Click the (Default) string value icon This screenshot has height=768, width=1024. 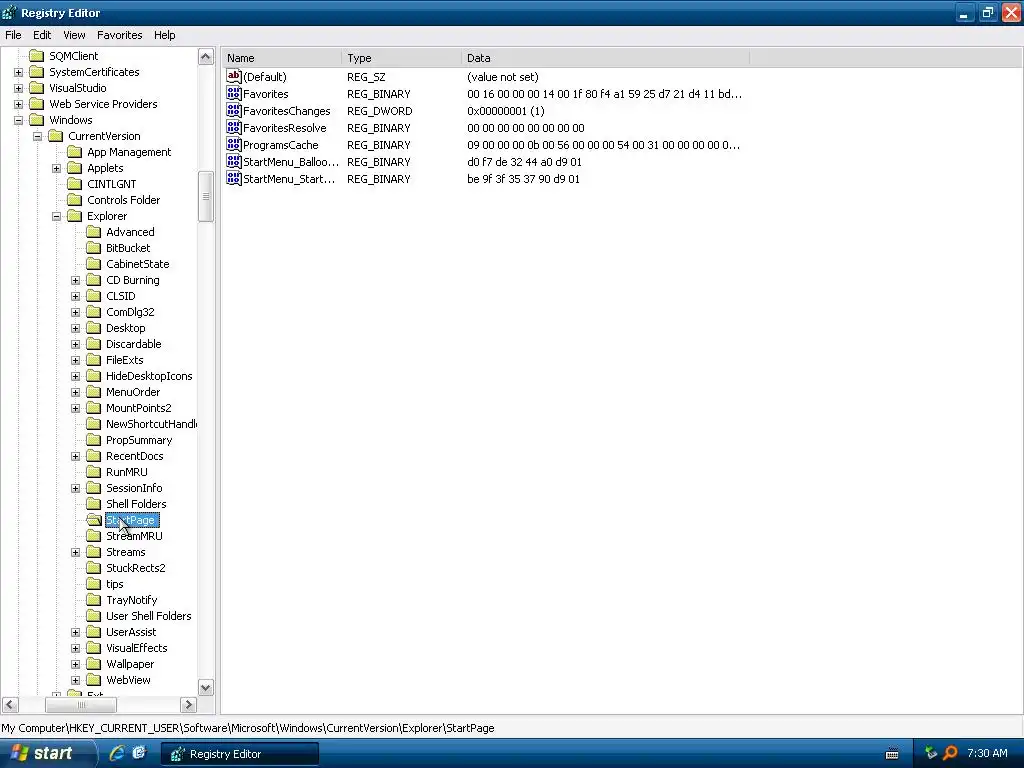pos(234,76)
